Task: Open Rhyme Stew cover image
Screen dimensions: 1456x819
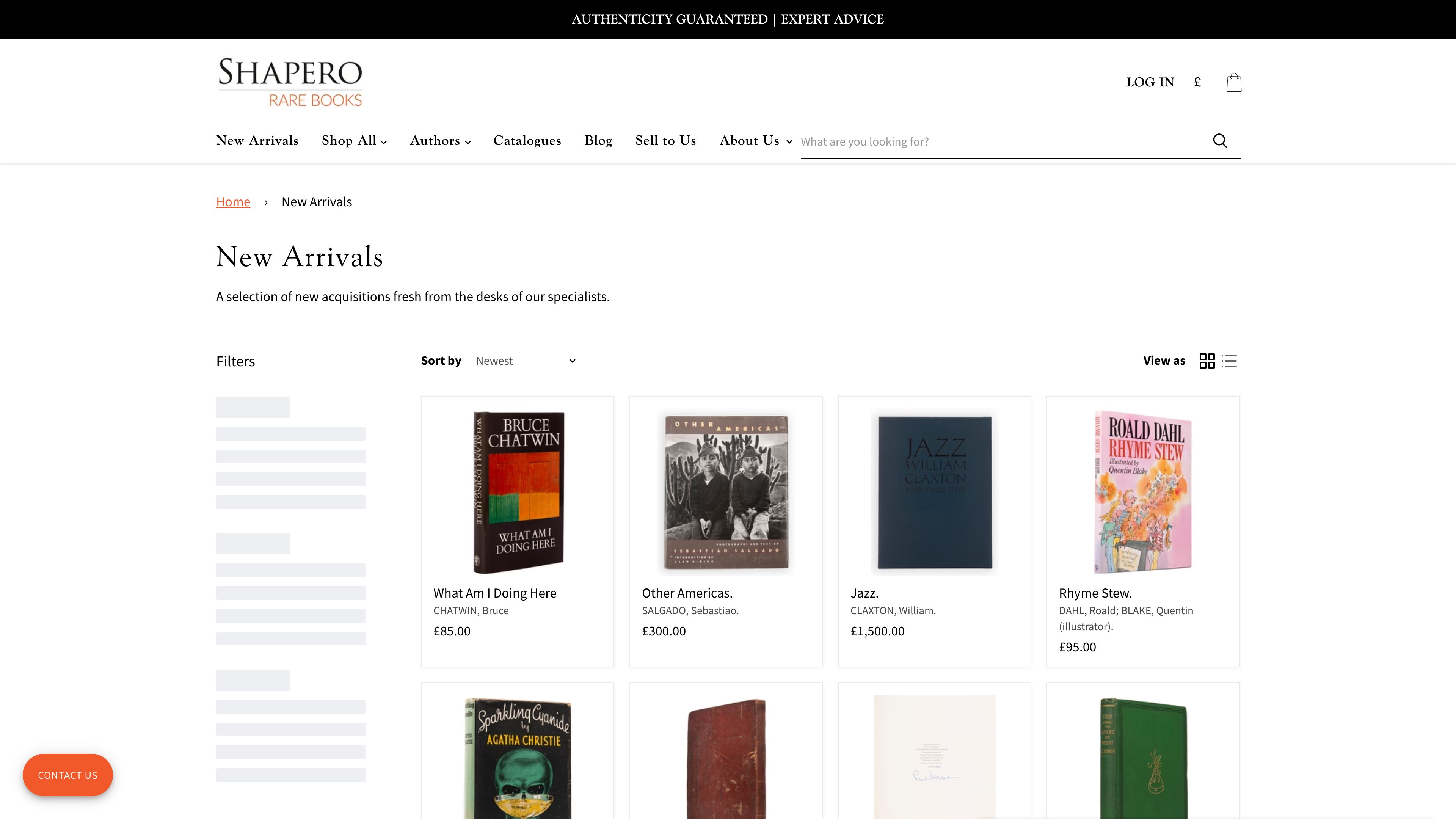Action: point(1143,492)
